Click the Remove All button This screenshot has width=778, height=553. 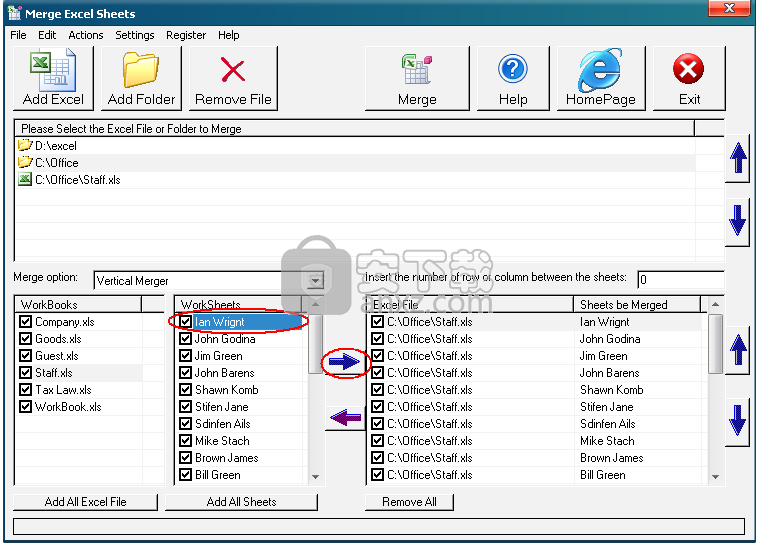click(x=409, y=502)
